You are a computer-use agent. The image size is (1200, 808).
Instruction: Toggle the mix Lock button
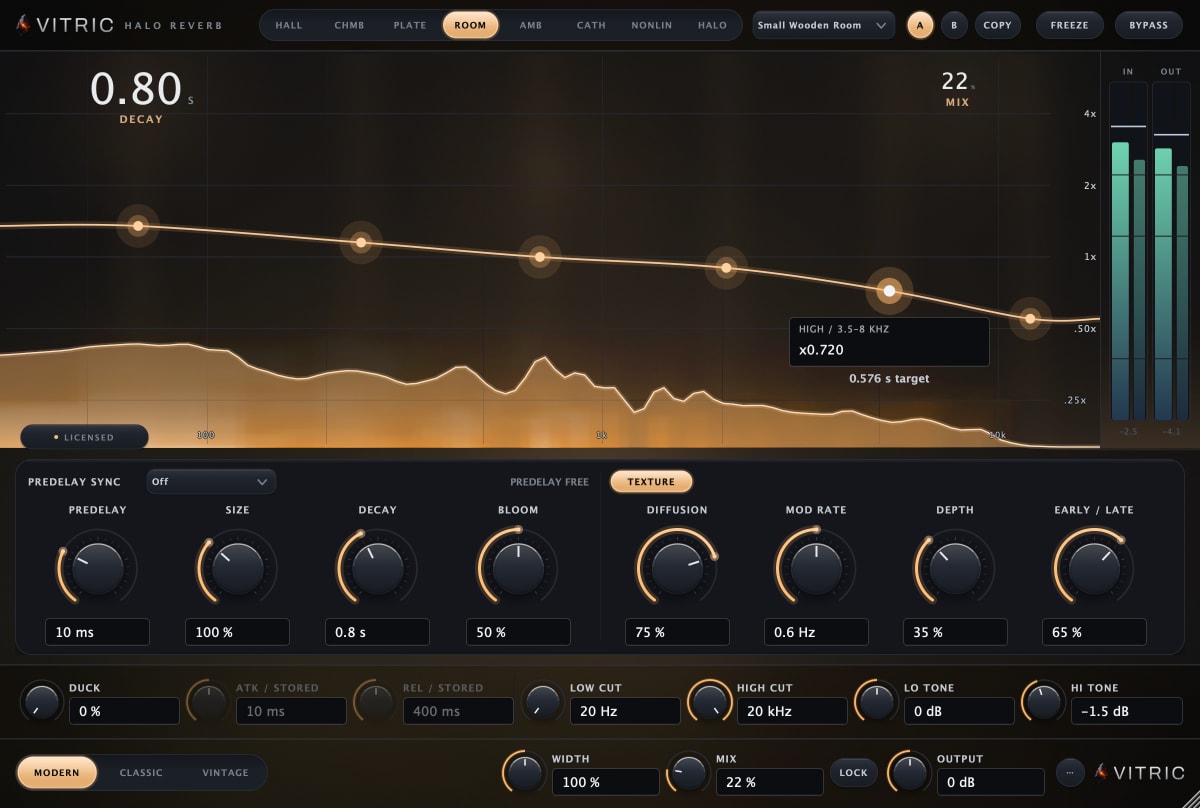click(853, 772)
